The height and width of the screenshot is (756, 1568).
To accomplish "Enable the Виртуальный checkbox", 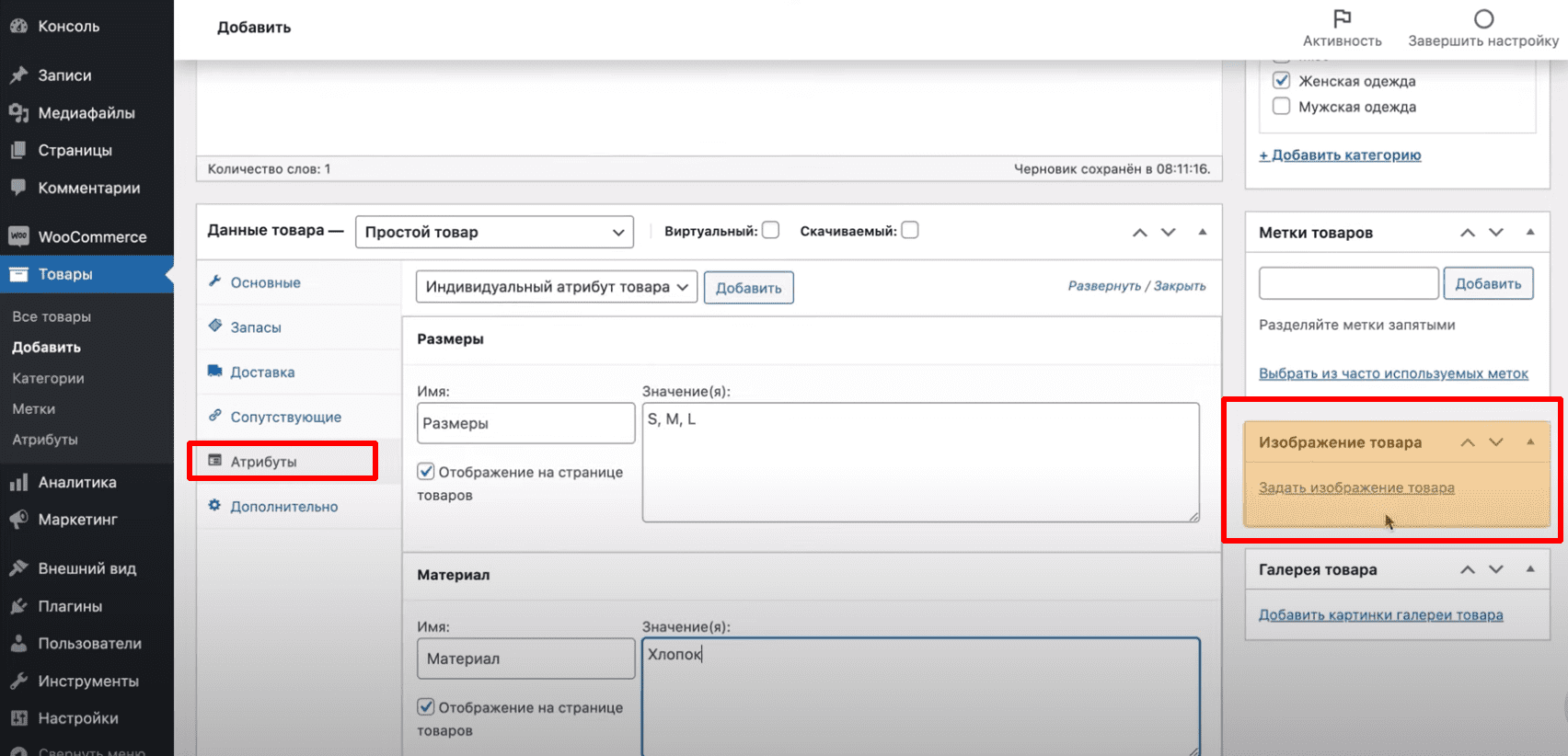I will (x=771, y=230).
